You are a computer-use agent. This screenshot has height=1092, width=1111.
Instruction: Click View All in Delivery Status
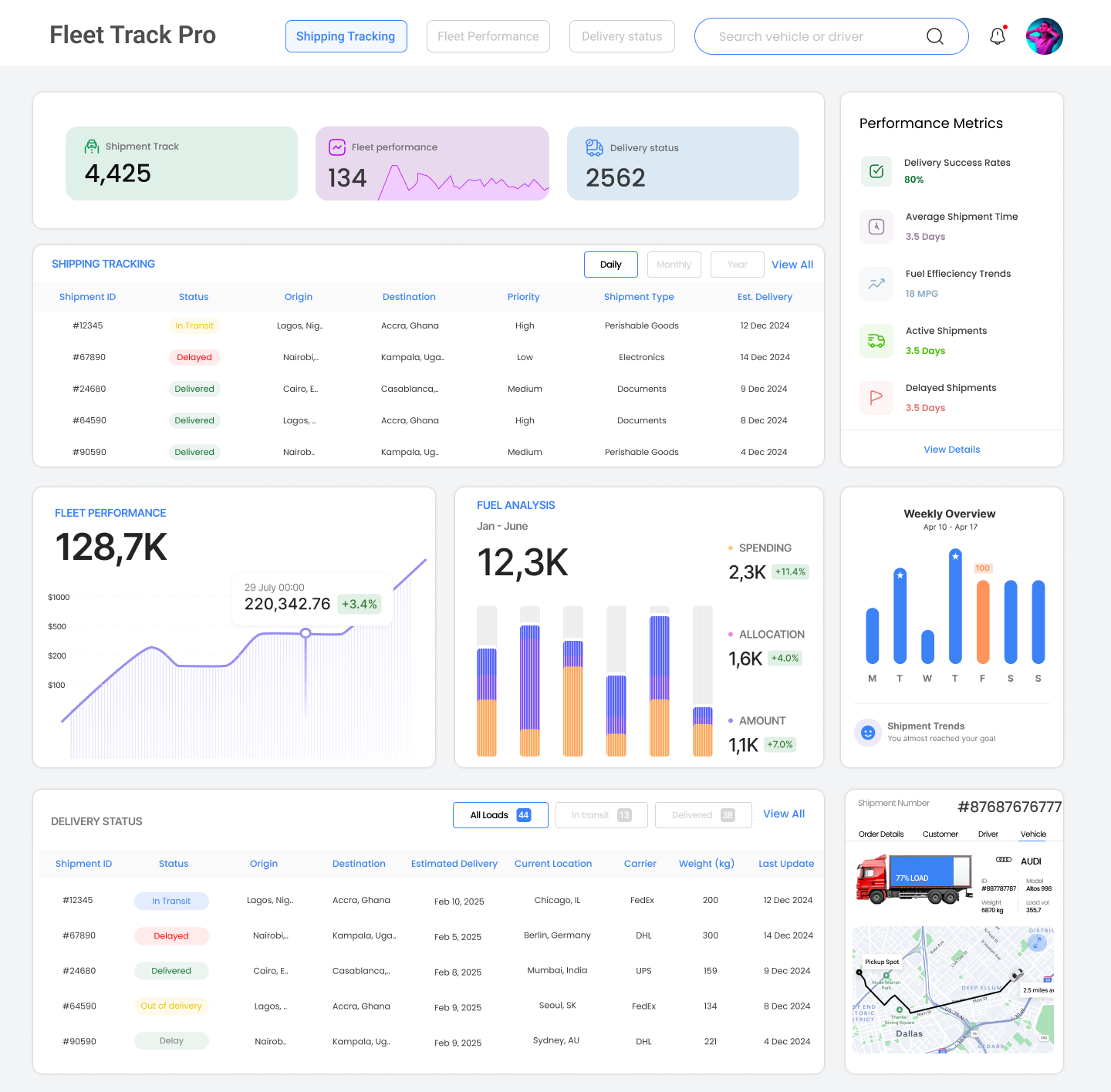[783, 814]
